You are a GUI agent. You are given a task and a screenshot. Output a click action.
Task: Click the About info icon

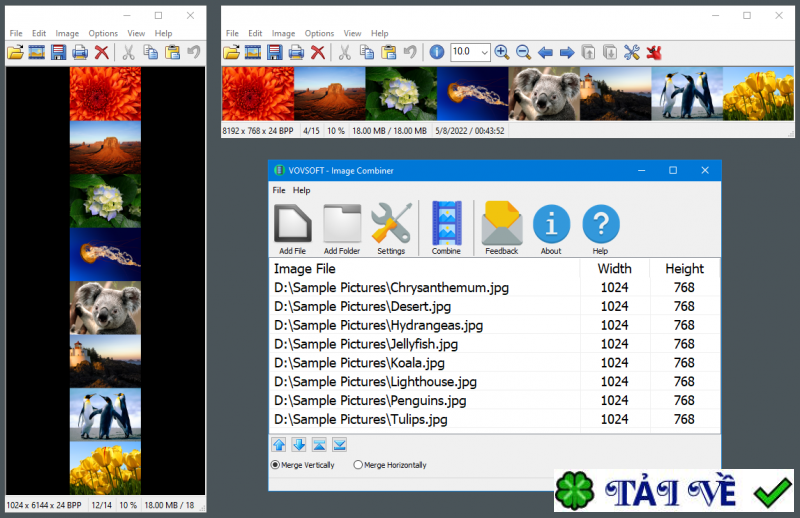click(551, 229)
